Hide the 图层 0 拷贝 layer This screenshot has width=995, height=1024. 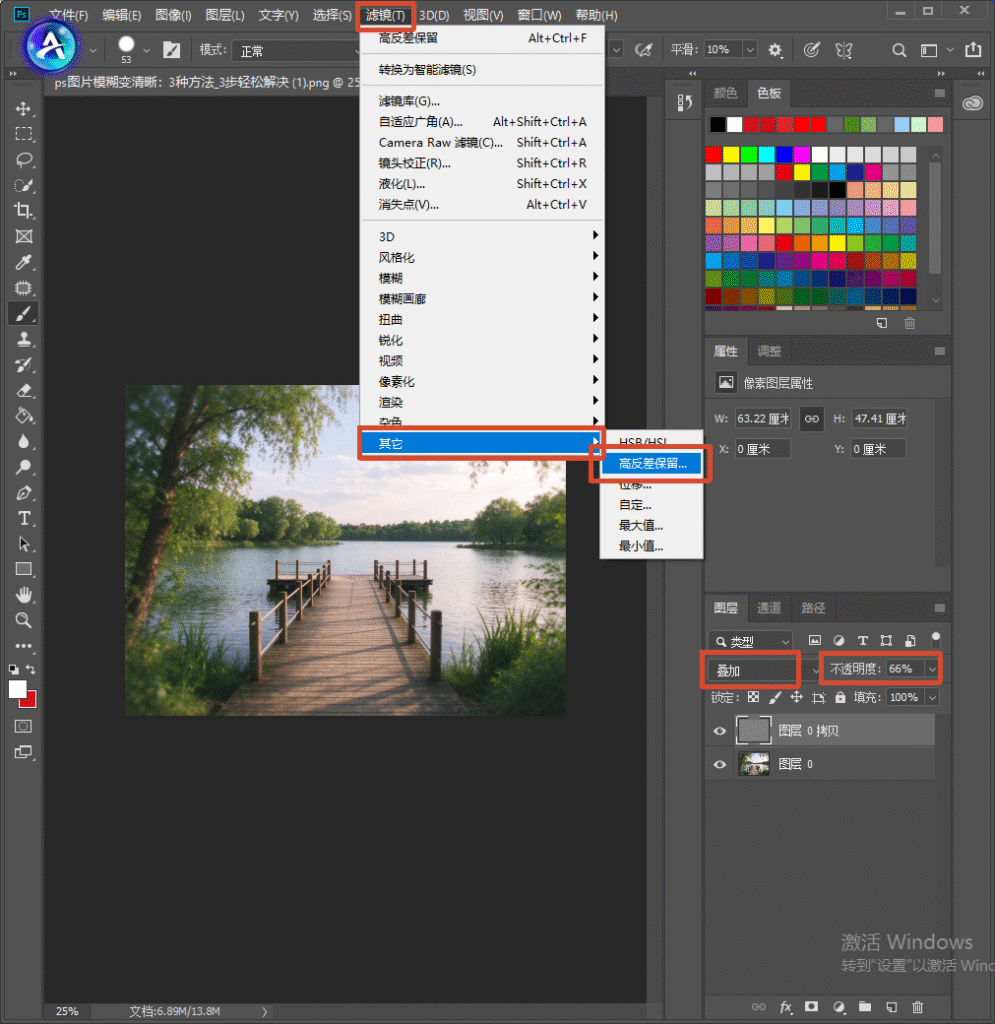(x=719, y=731)
